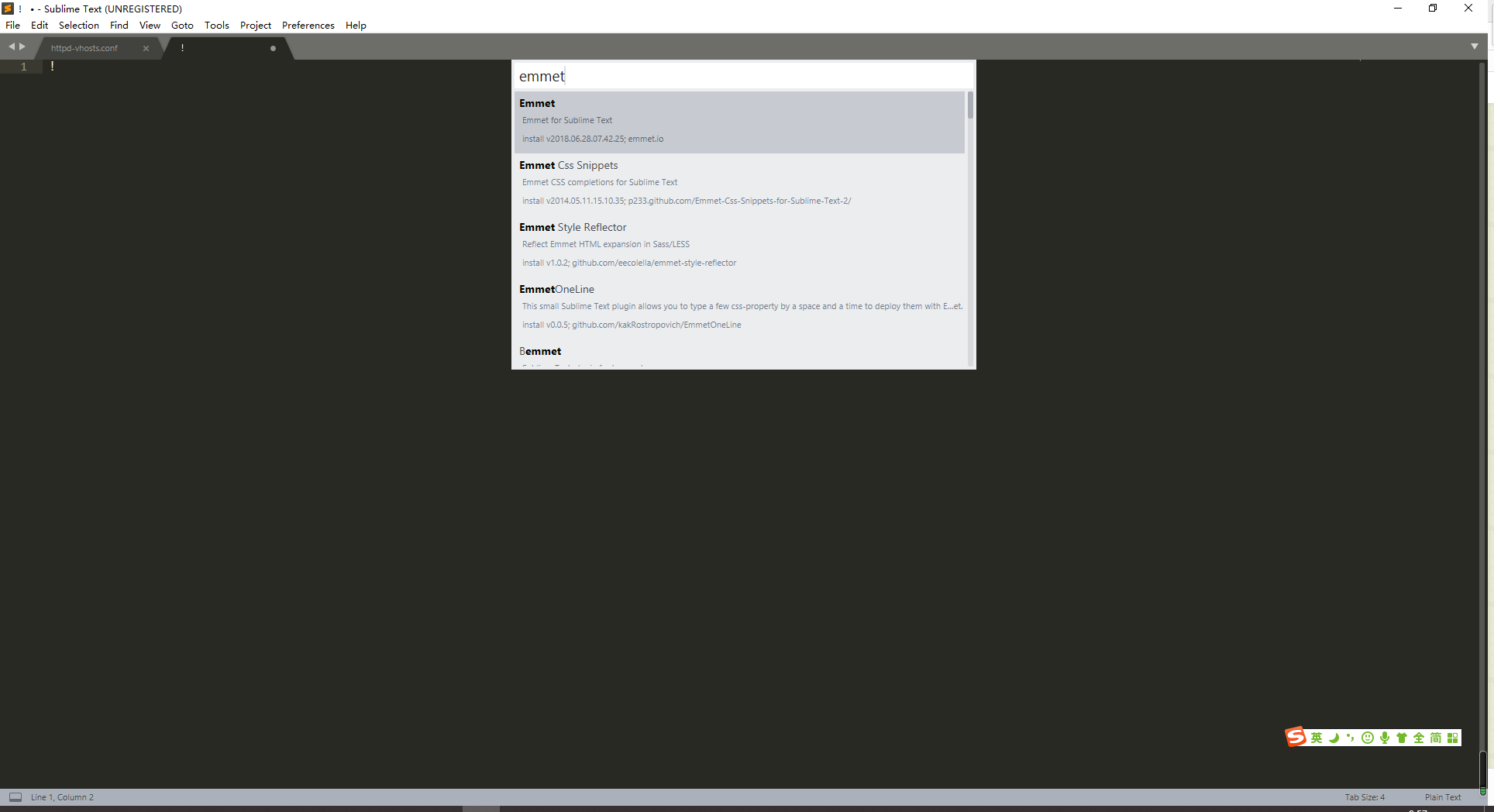The height and width of the screenshot is (812, 1494).
Task: Toggle the Sogou Chinese/English mode (英)
Action: (1317, 738)
